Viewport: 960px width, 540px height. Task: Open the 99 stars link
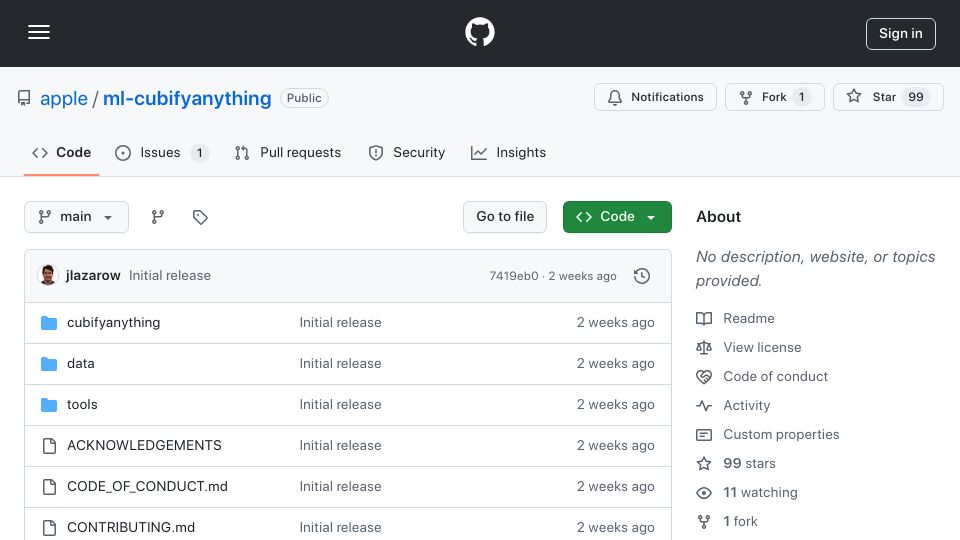(749, 463)
